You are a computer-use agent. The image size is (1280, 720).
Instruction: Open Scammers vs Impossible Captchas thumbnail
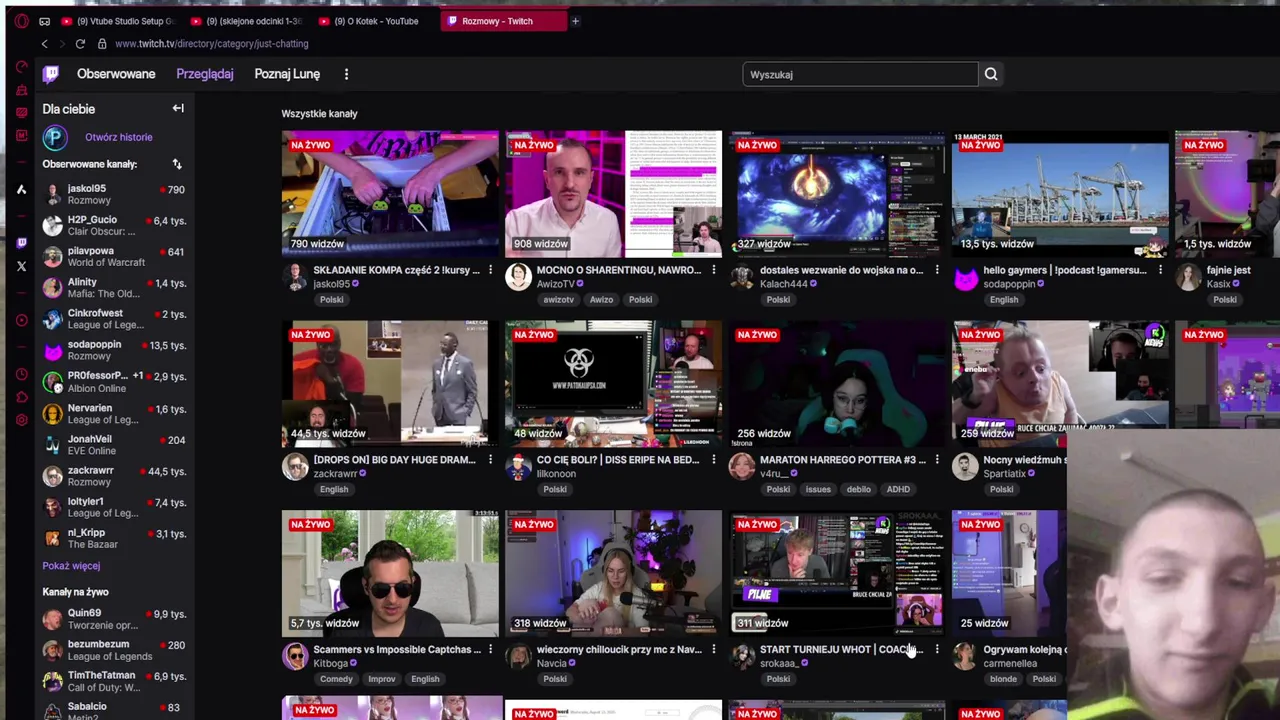click(x=390, y=573)
